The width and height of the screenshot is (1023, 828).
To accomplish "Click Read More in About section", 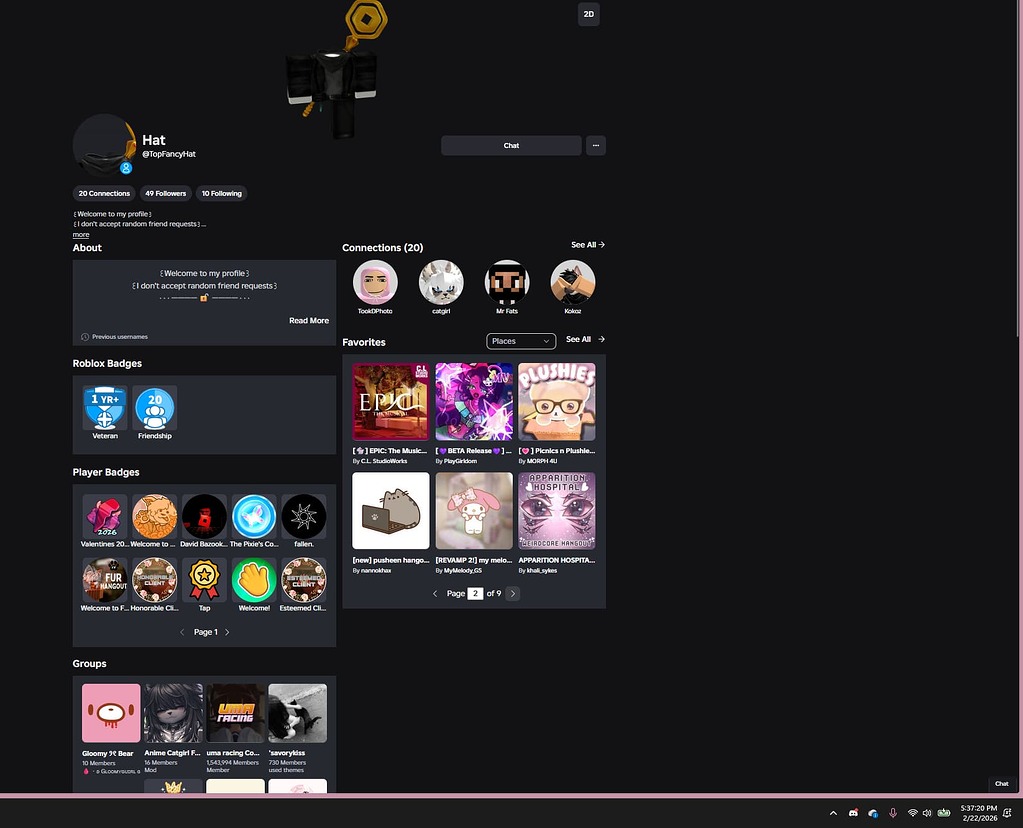I will point(309,320).
